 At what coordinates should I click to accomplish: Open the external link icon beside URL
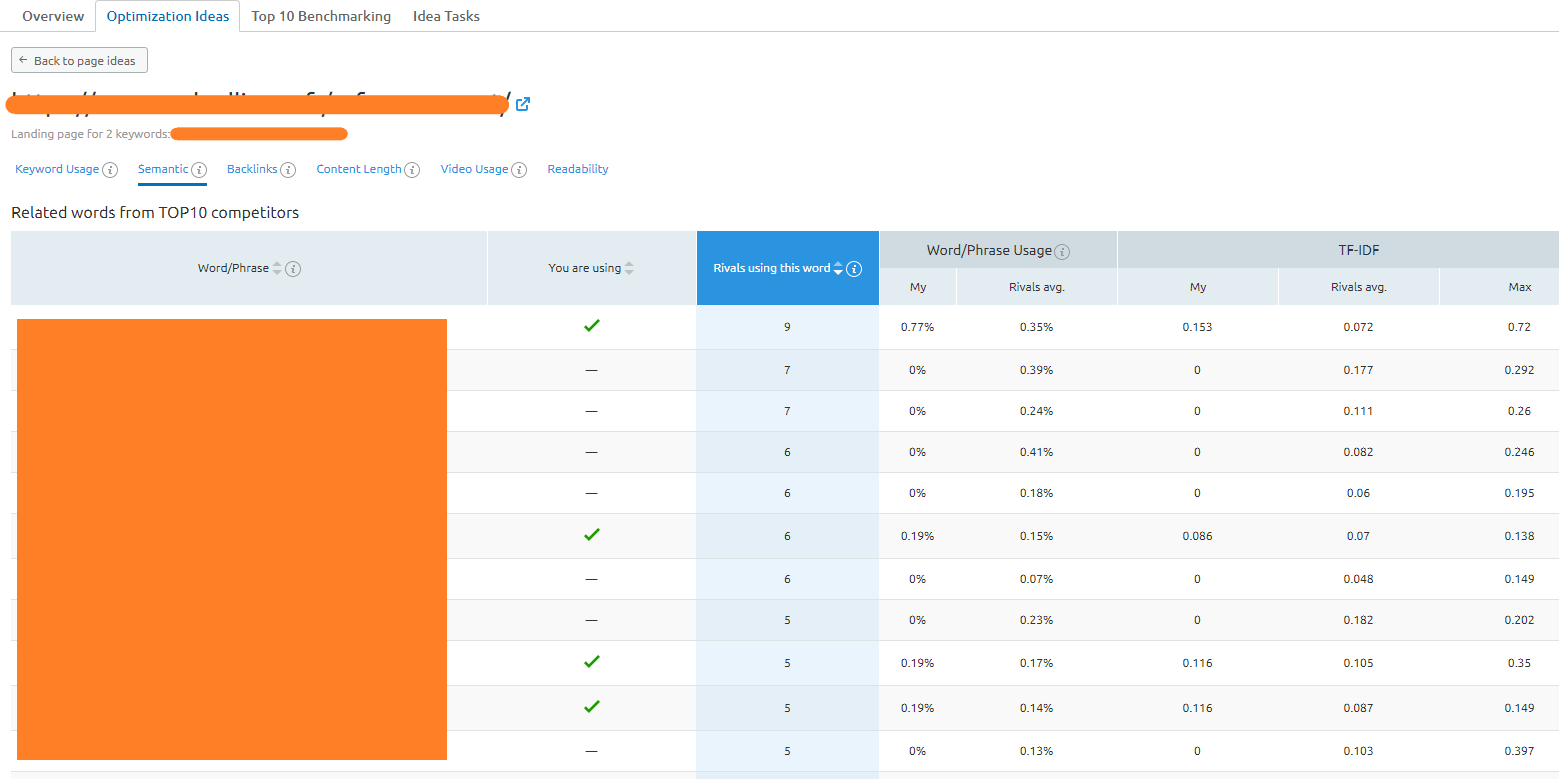(x=522, y=104)
